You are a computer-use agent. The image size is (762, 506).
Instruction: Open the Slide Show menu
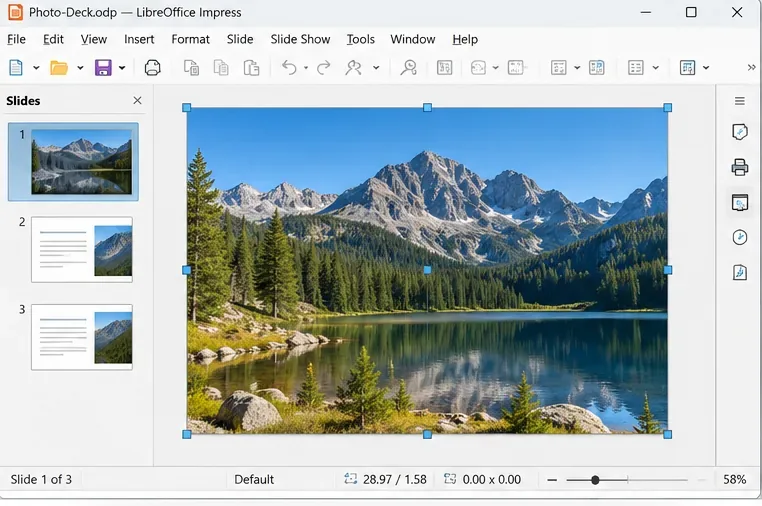(300, 39)
